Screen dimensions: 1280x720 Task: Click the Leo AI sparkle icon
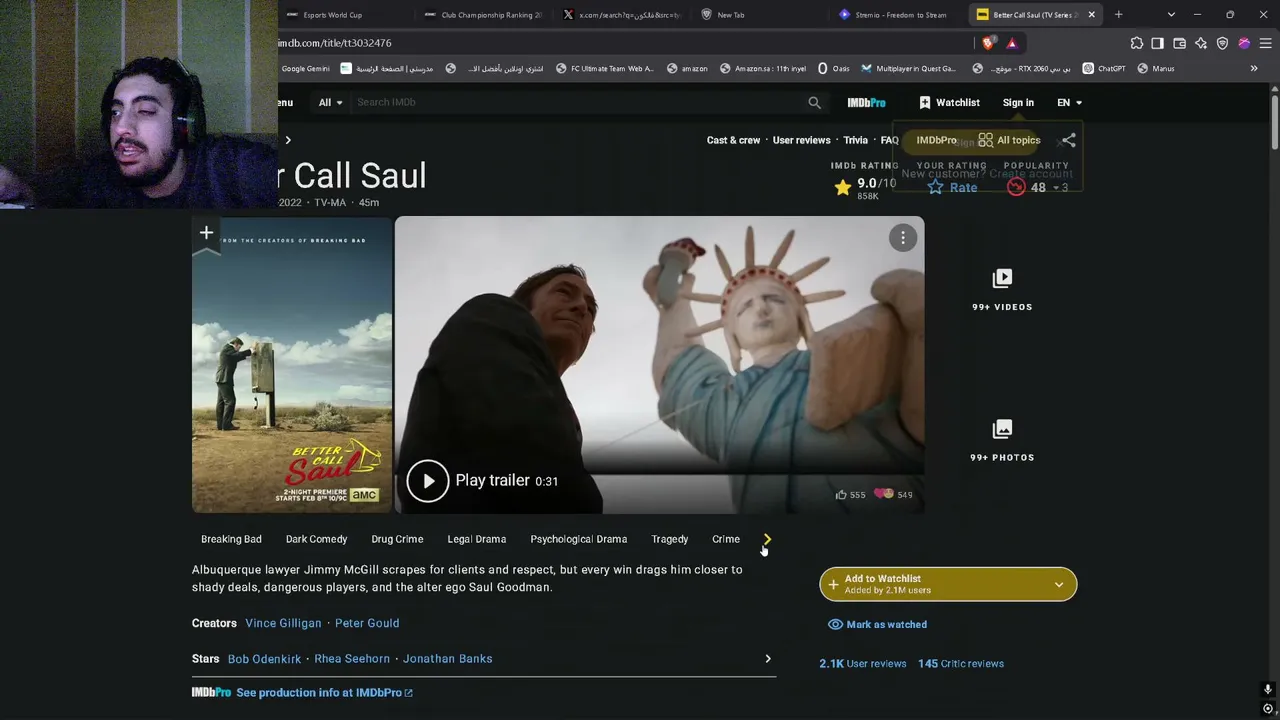click(1201, 43)
